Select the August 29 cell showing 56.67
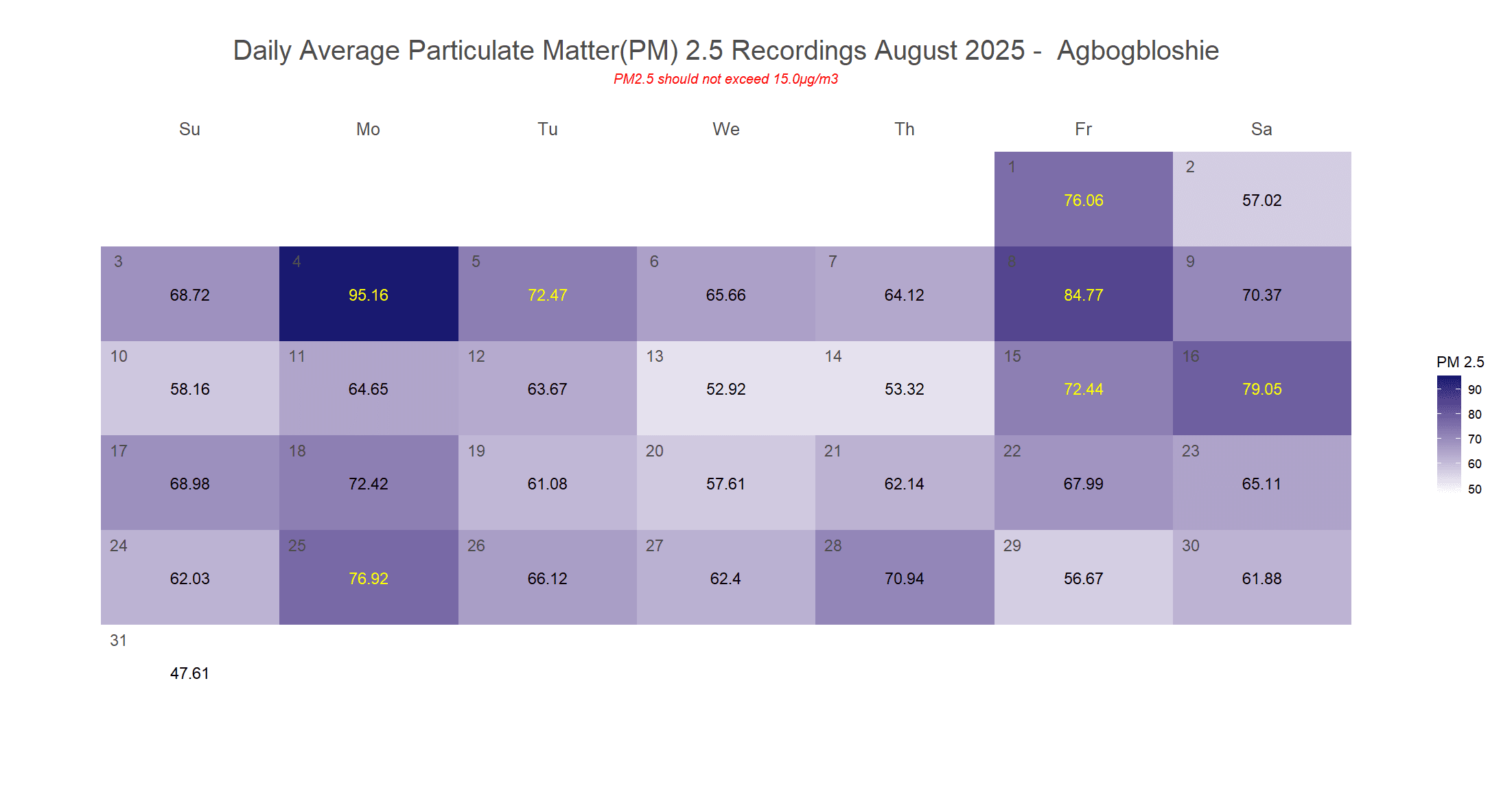The image size is (1512, 797). (1083, 577)
